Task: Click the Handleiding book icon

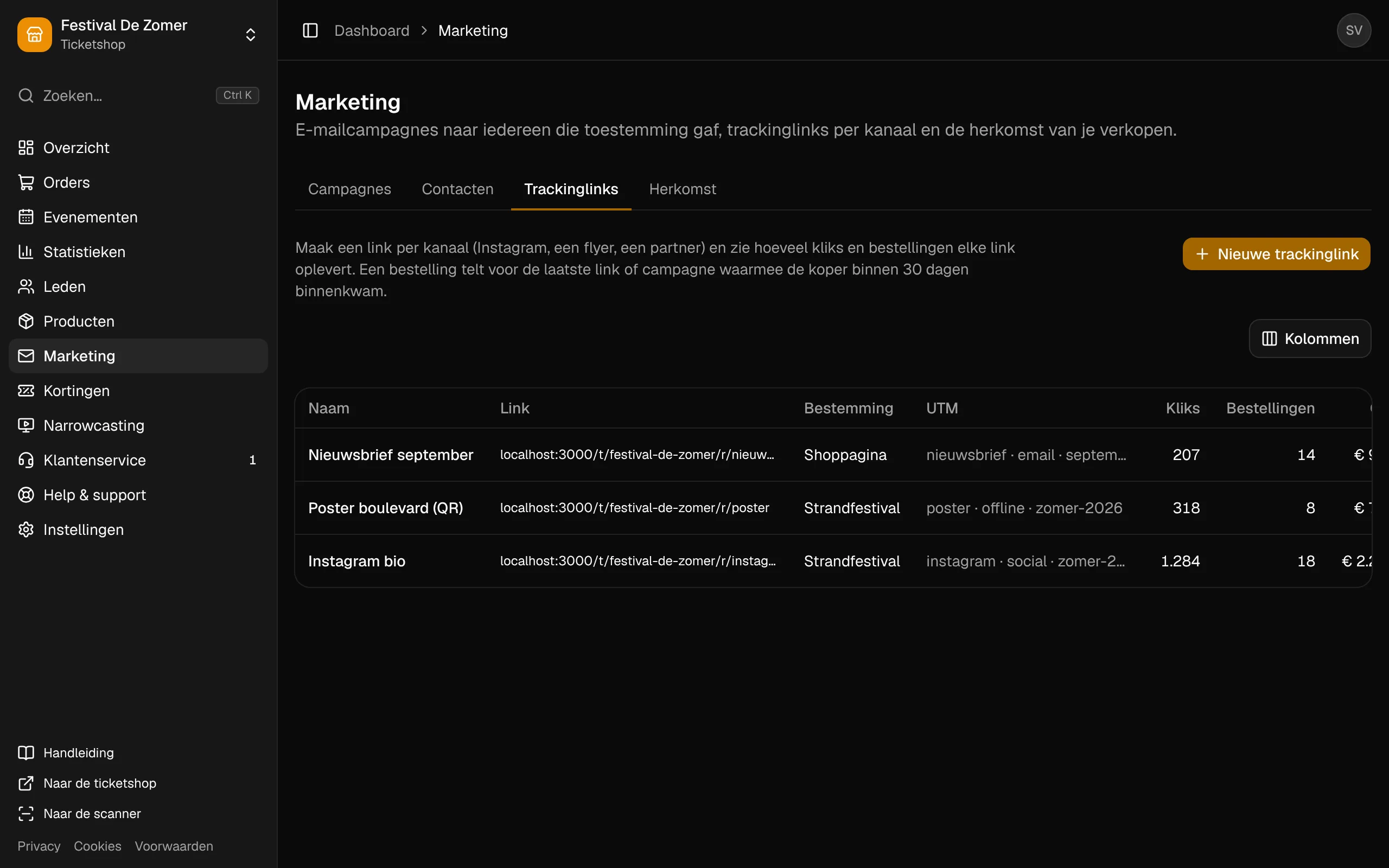Action: [26, 752]
